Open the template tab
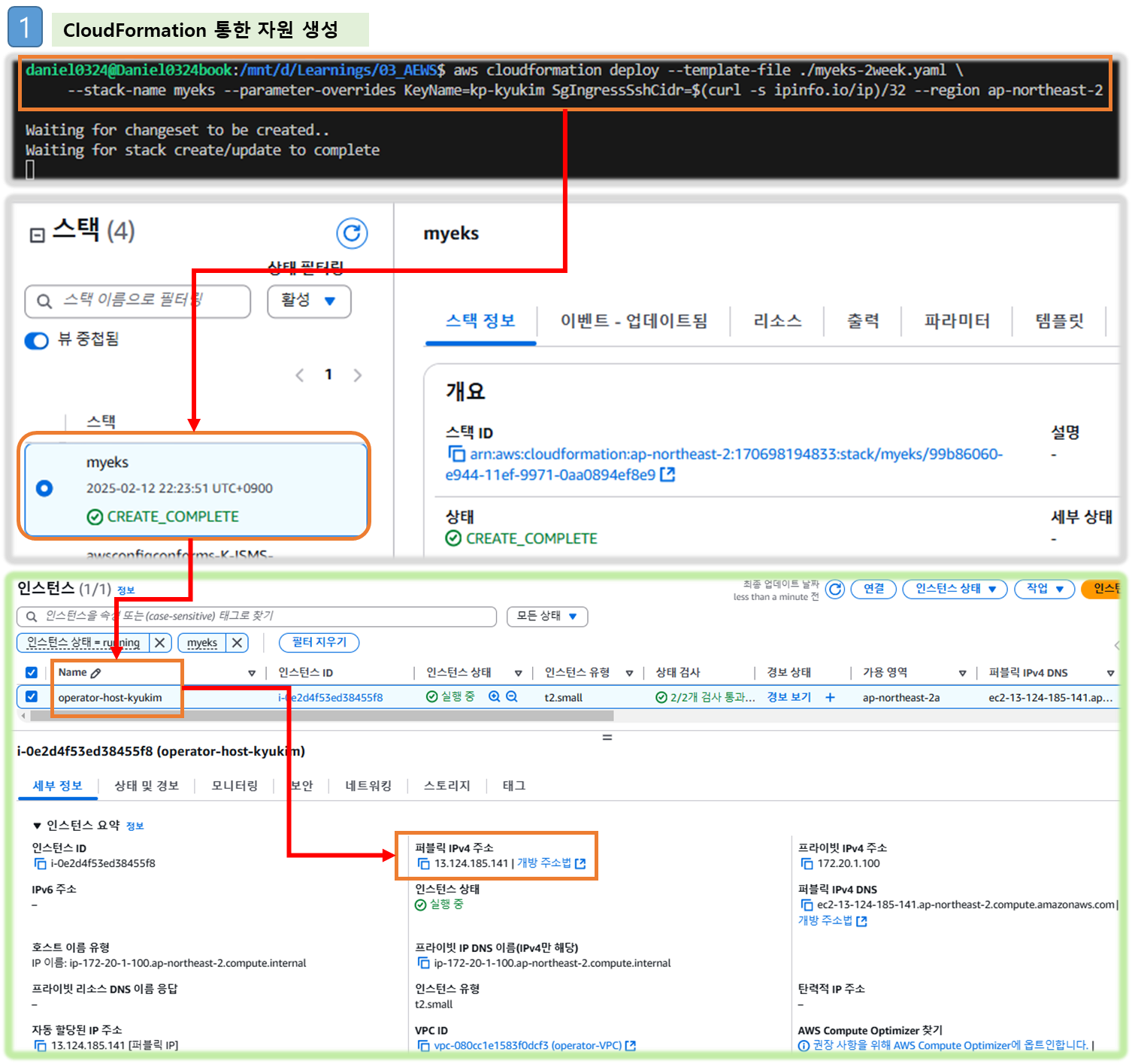1132x1064 pixels. click(1059, 321)
